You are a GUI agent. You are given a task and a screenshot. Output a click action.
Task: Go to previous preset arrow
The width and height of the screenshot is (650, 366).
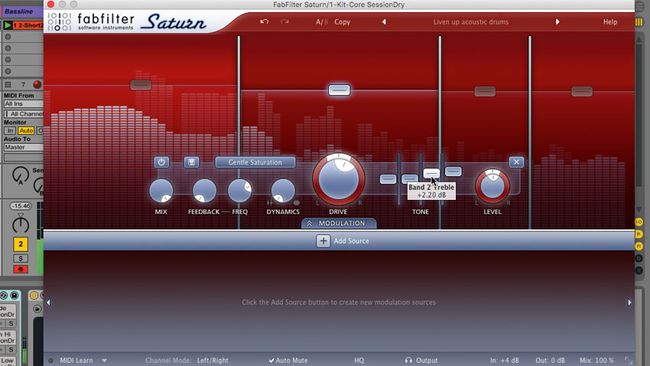[384, 22]
